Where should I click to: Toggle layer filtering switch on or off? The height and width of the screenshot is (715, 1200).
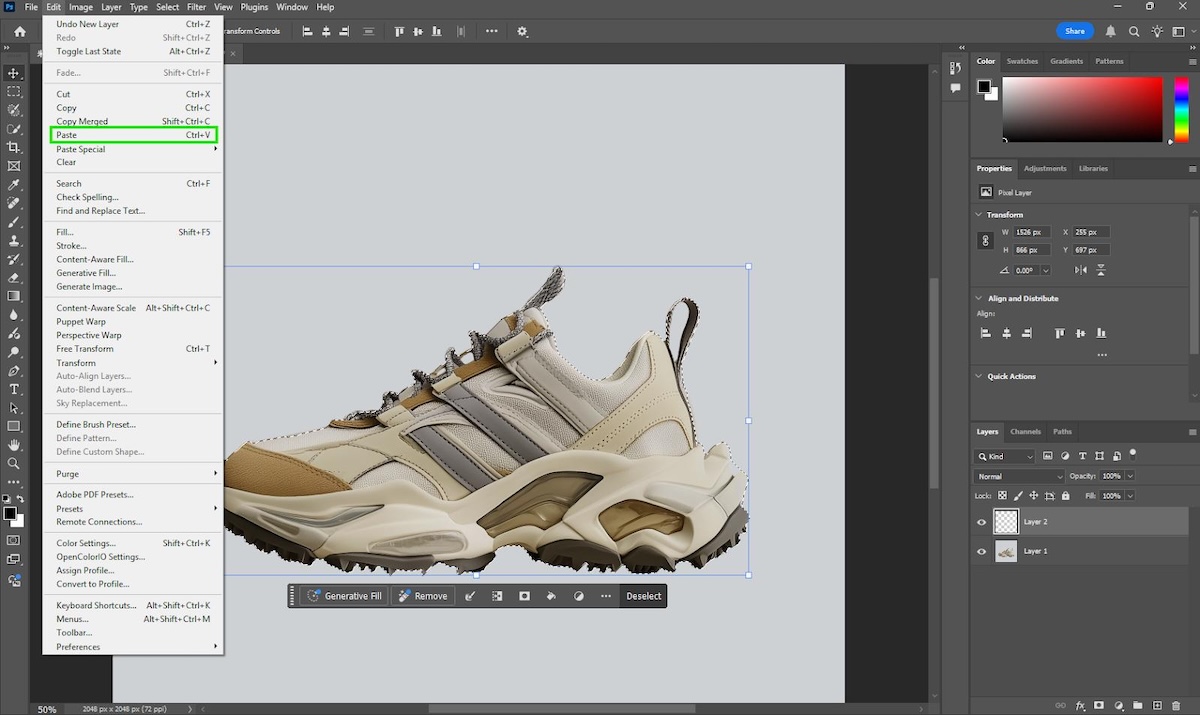(x=1131, y=456)
